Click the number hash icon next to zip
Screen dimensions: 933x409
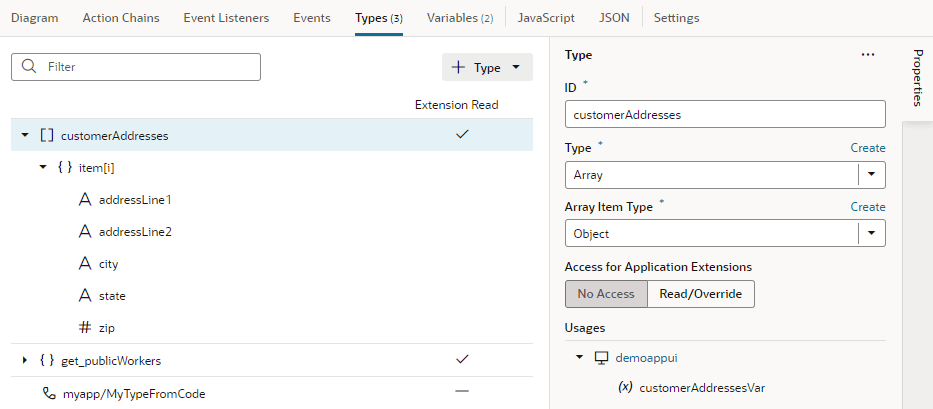pyautogui.click(x=85, y=327)
